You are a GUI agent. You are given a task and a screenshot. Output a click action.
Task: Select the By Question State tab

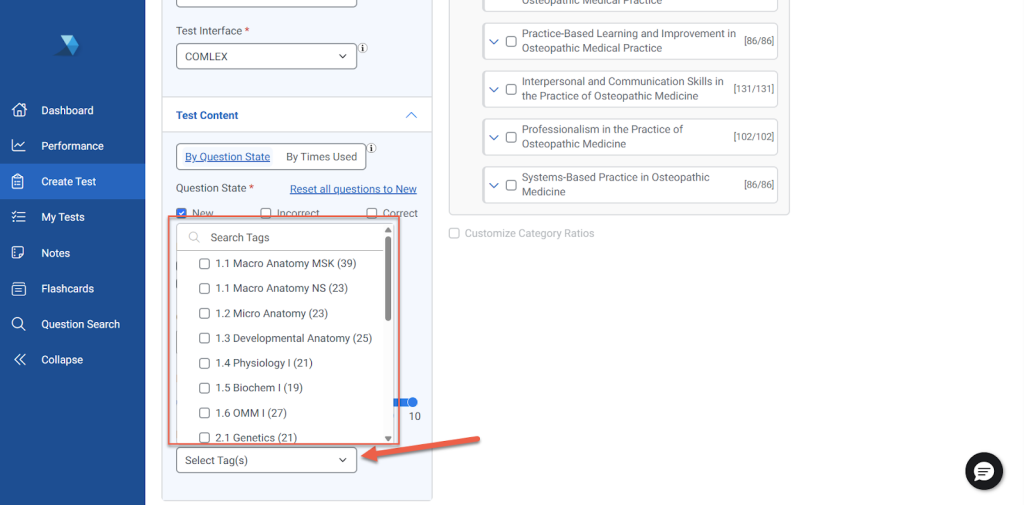[228, 157]
